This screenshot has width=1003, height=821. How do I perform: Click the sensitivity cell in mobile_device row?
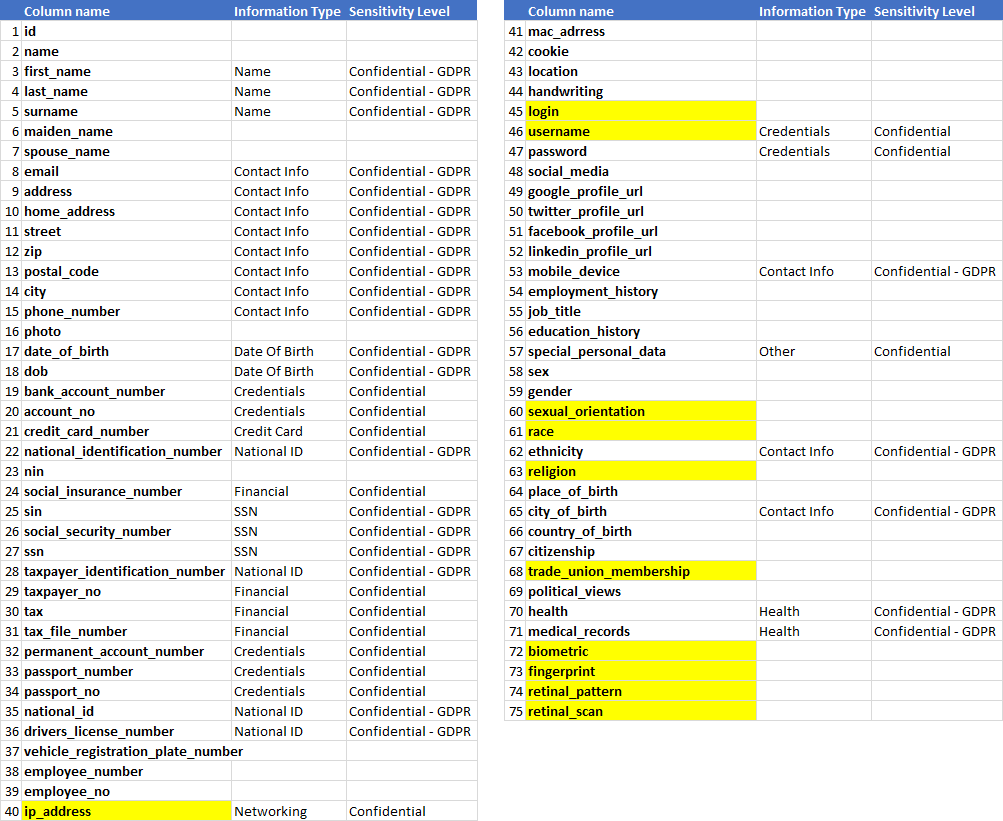tap(935, 271)
